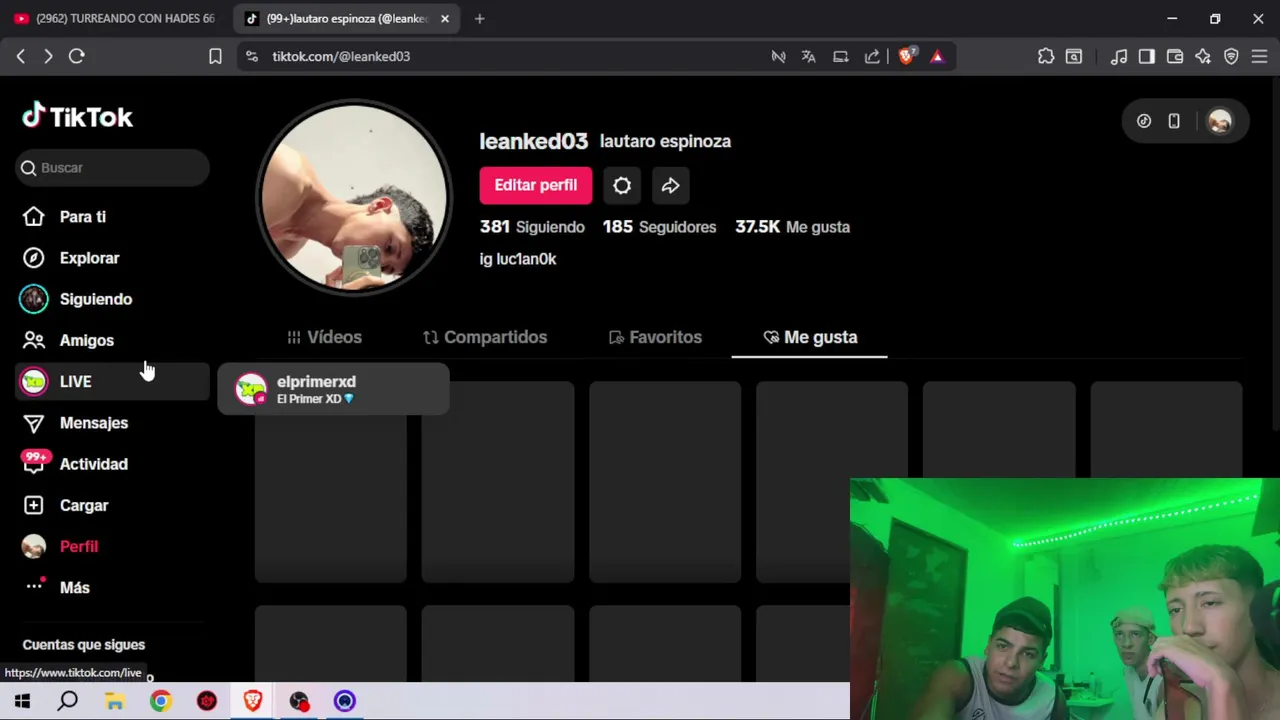View the 381 Siguiendo list
This screenshot has height=720, width=1280.
[x=532, y=227]
